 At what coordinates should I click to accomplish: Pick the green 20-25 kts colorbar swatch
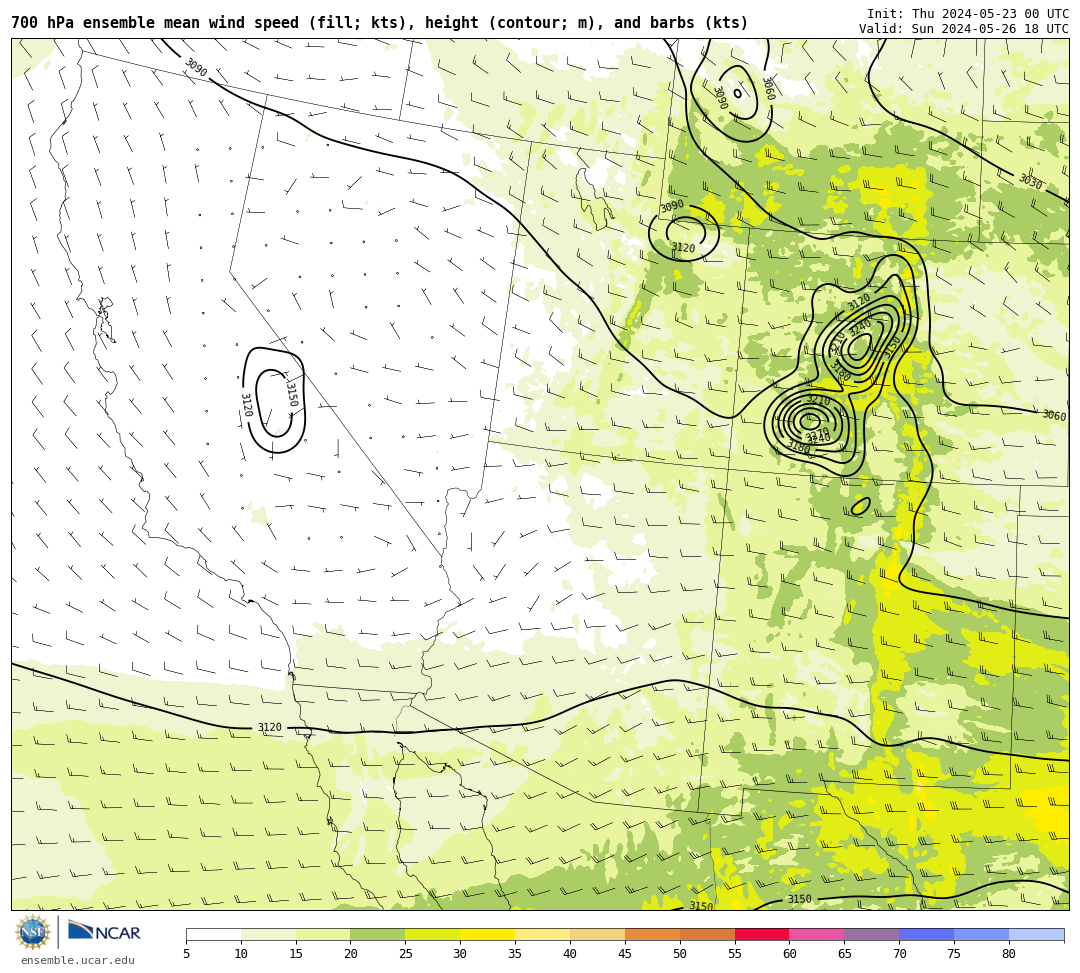point(378,934)
